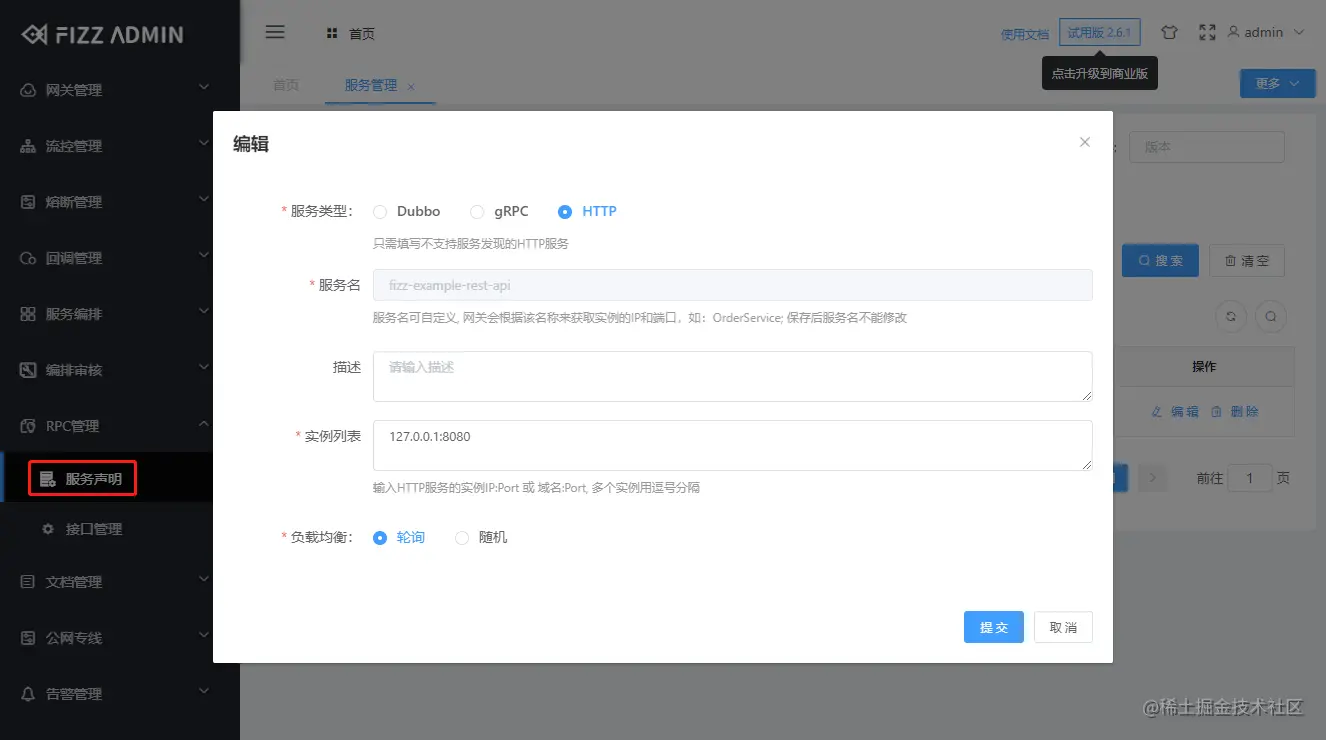
Task: Click the 提交 submit button
Action: (993, 627)
